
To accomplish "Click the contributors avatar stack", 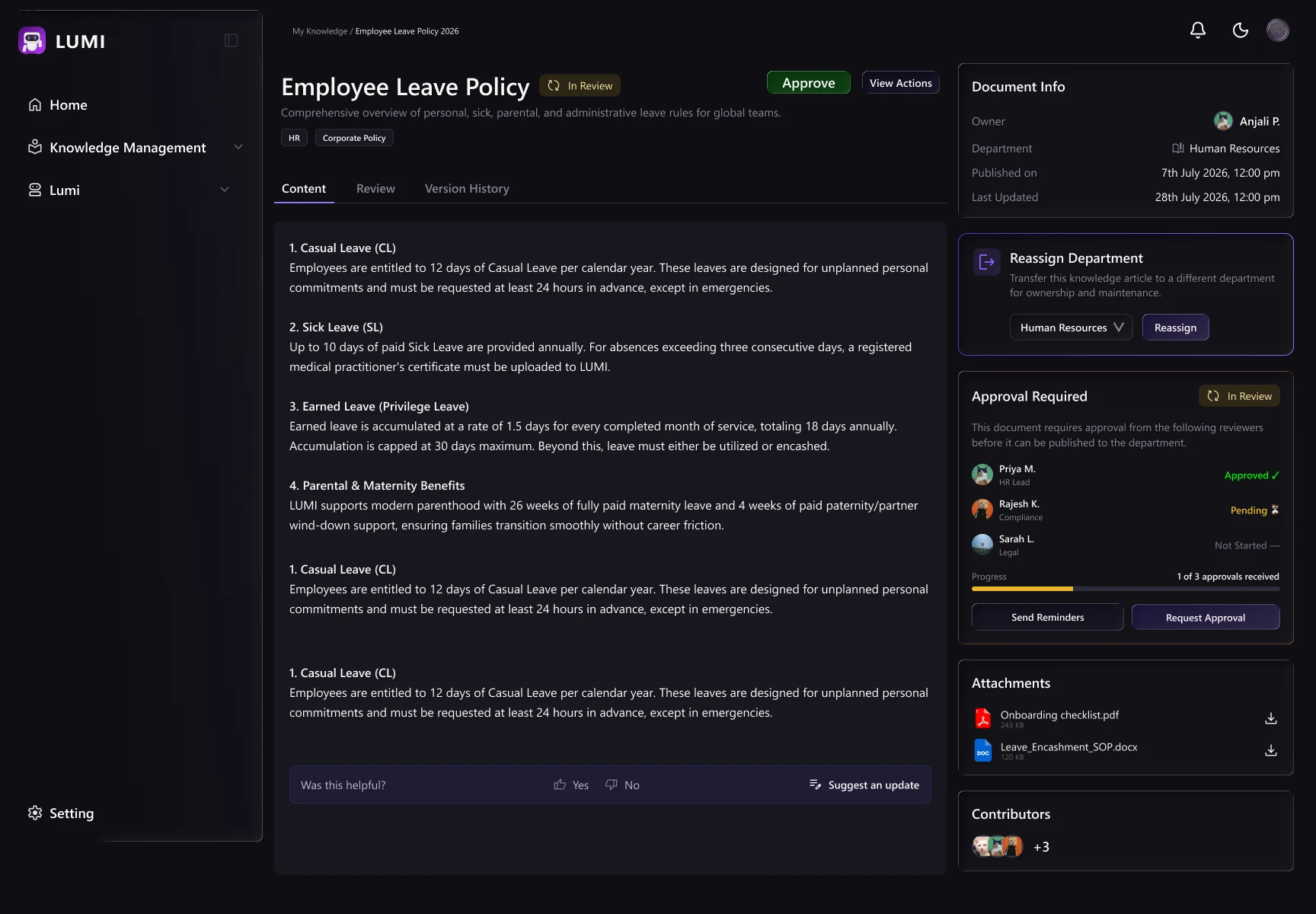I will pyautogui.click(x=998, y=846).
